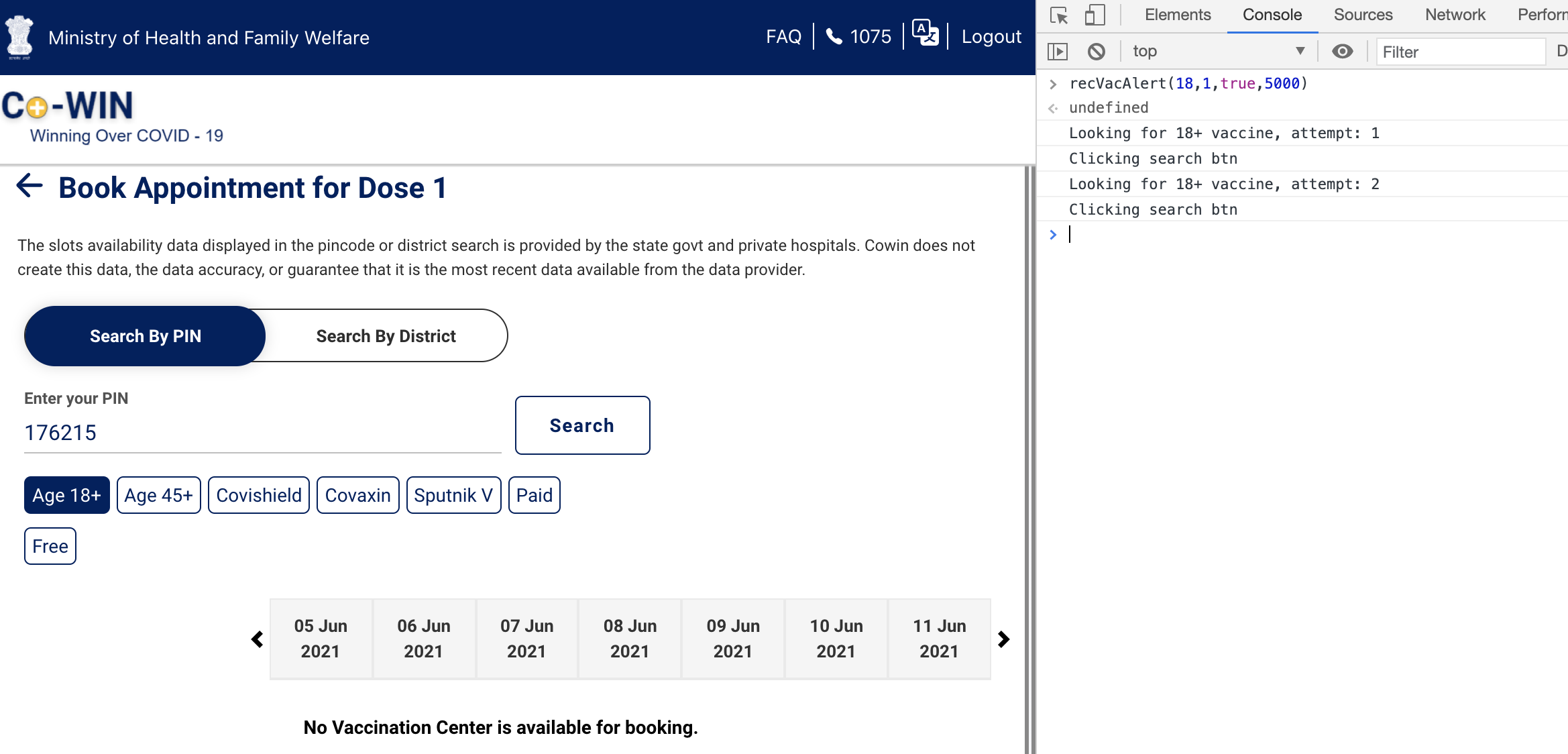Click inside the PIN entry field
Viewport: 1568px width, 754px height.
point(262,433)
